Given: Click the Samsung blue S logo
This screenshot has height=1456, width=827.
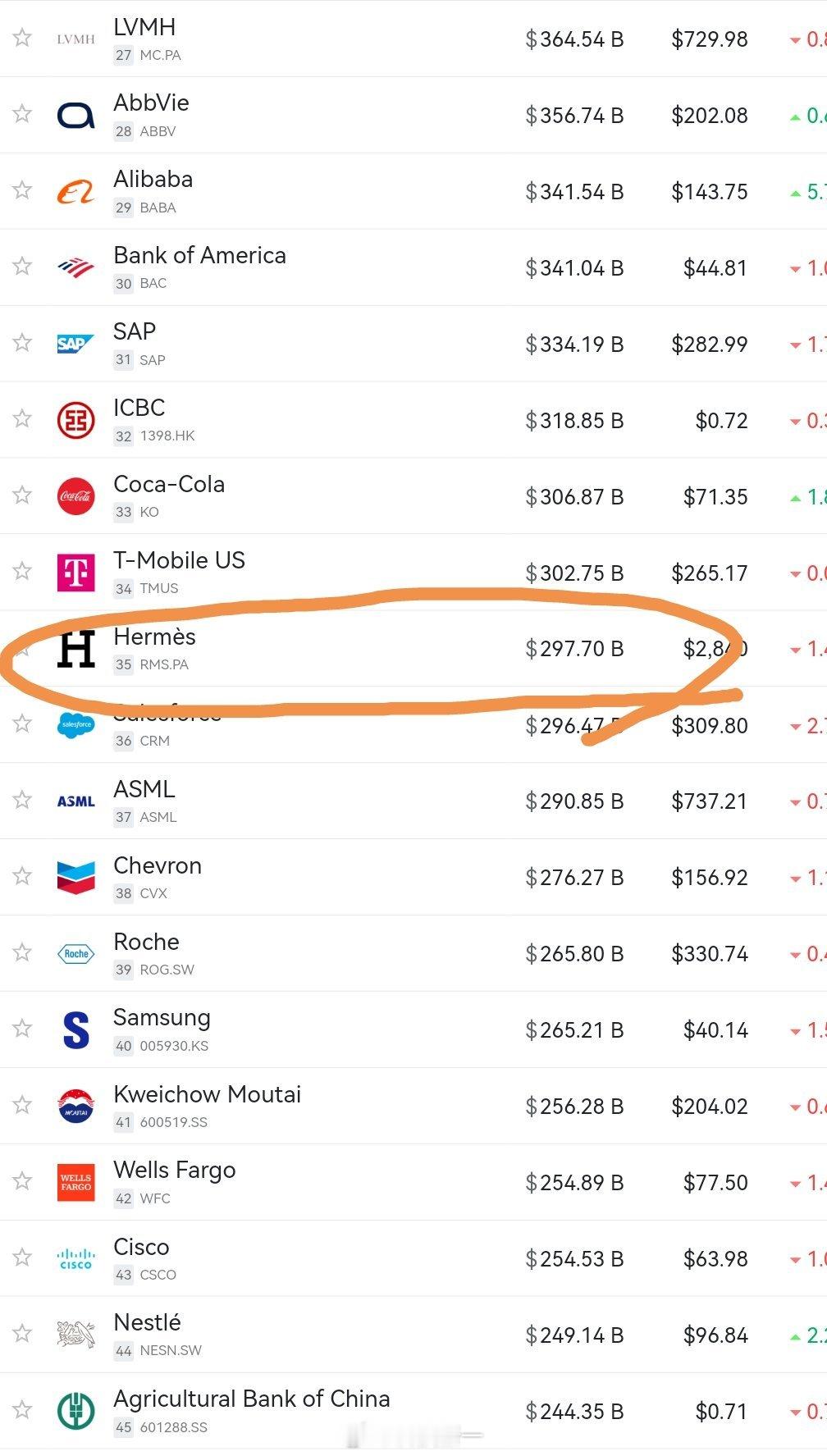Looking at the screenshot, I should pyautogui.click(x=75, y=1029).
